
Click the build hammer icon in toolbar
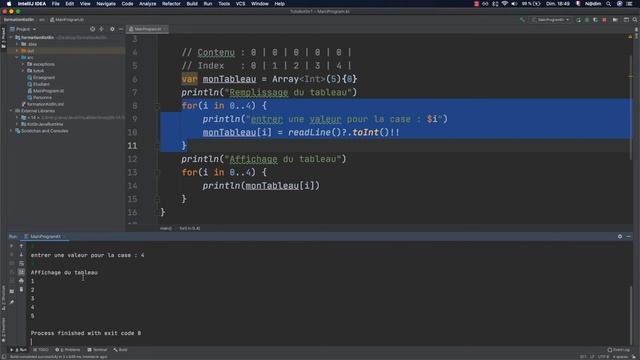(x=522, y=20)
